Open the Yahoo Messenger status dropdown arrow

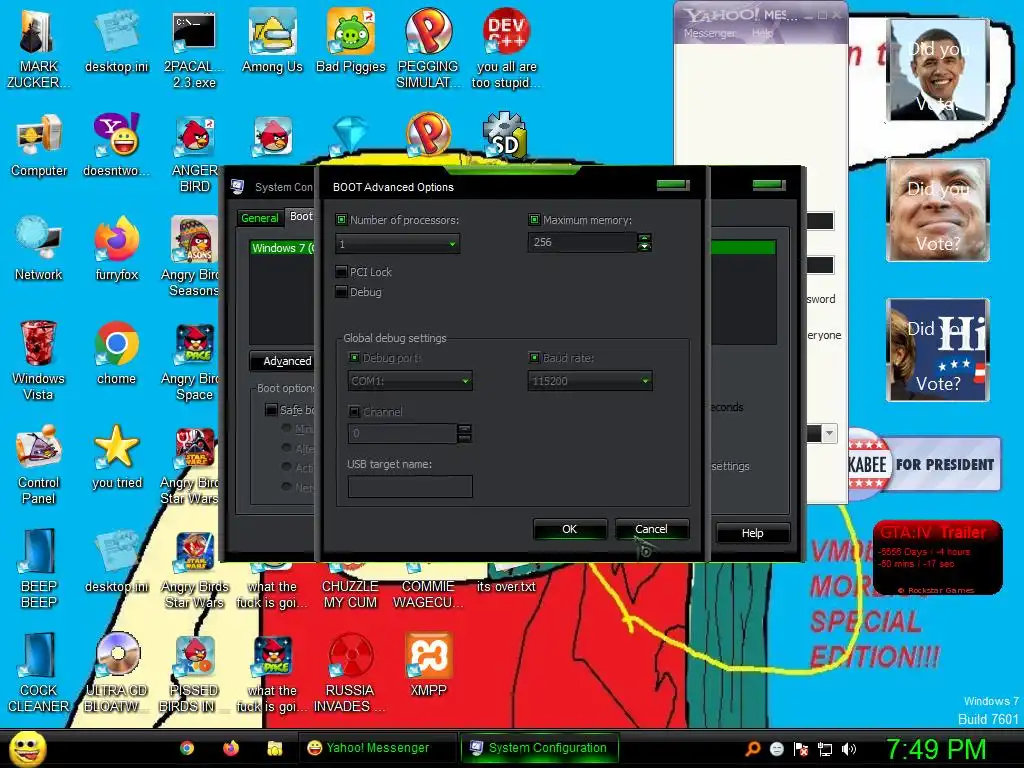click(x=829, y=433)
